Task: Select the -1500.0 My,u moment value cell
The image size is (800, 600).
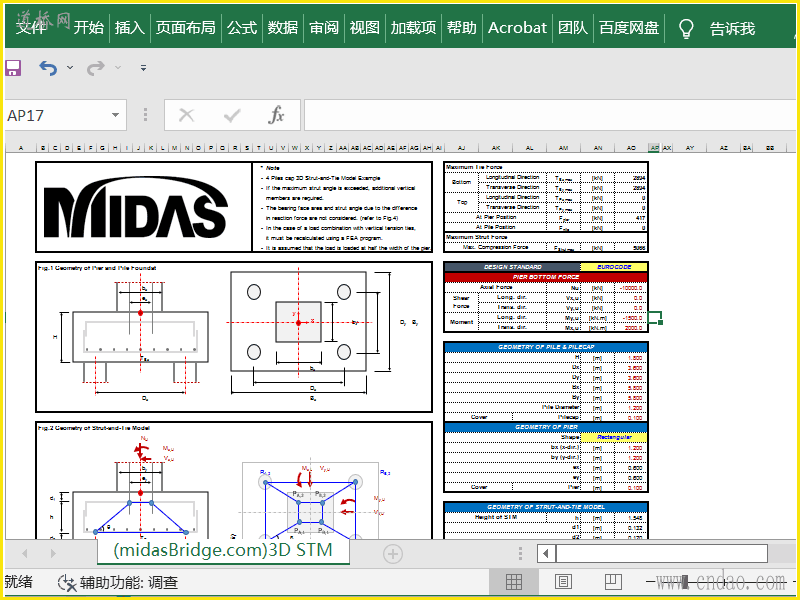Action: 631,318
